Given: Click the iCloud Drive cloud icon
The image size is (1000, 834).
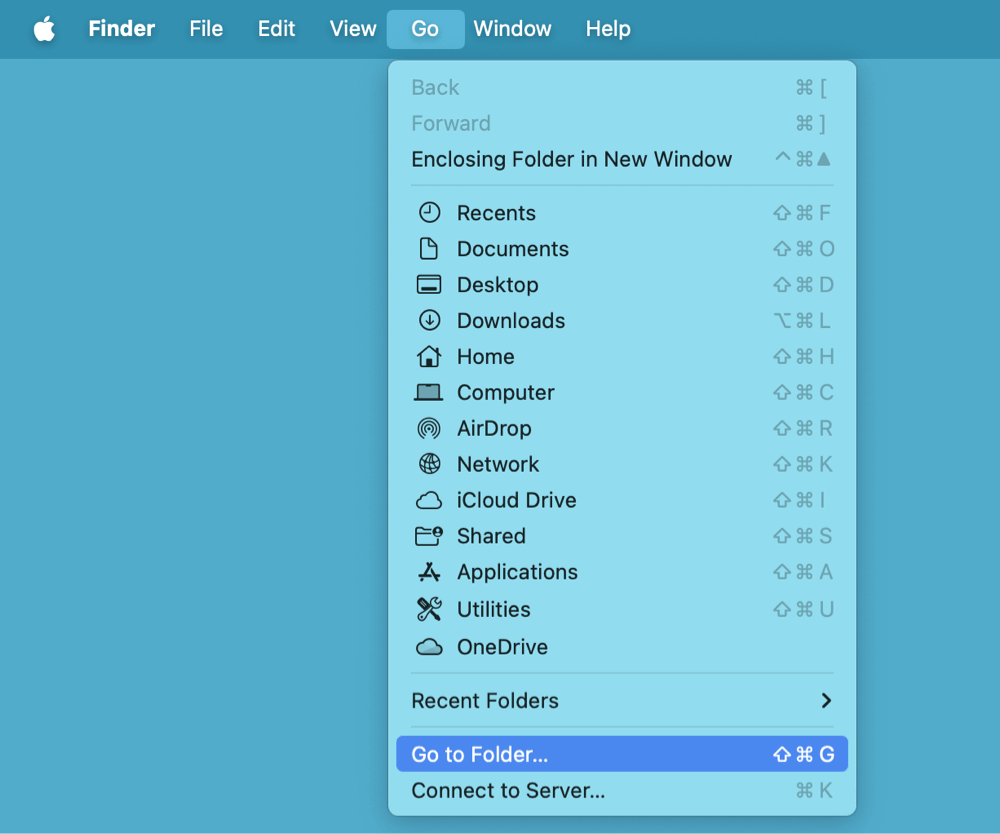Looking at the screenshot, I should coord(429,500).
